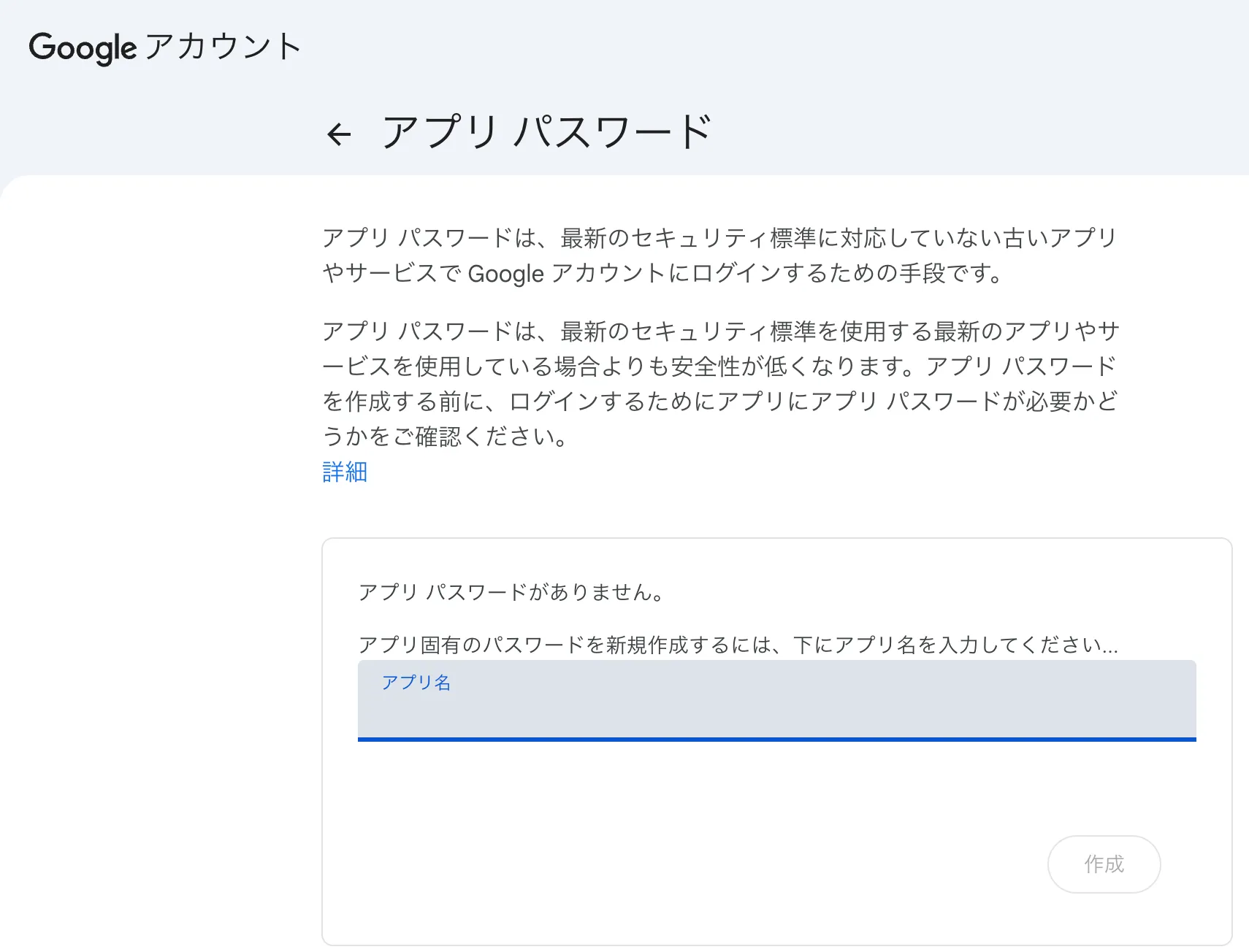The height and width of the screenshot is (952, 1249).
Task: Click the paragraph line うかをご確認ください。
Action: [446, 437]
